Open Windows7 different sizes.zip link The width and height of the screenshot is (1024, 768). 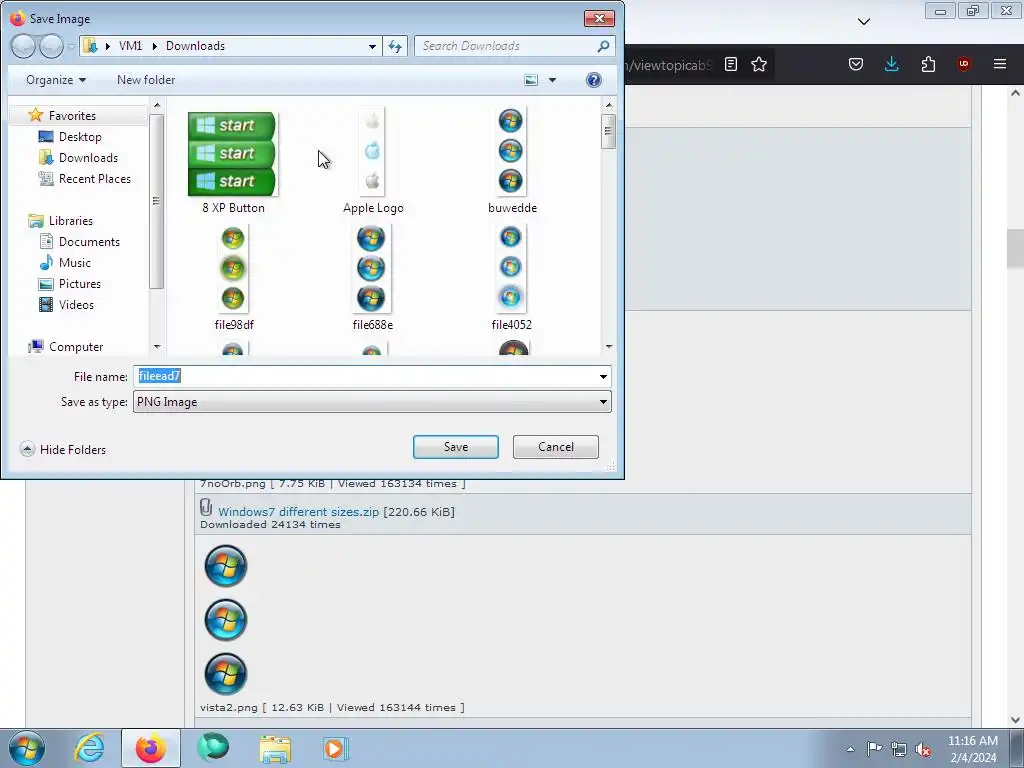click(x=298, y=511)
